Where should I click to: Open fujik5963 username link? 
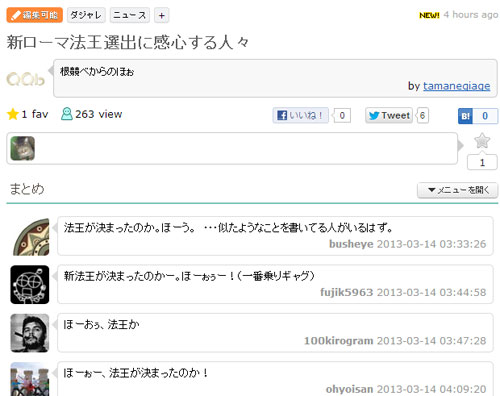[x=346, y=292]
